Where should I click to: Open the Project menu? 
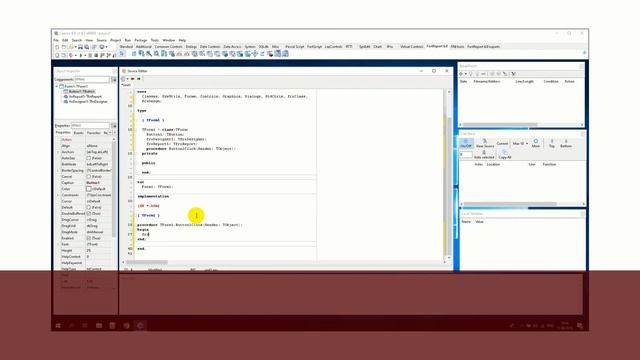pyautogui.click(x=116, y=40)
